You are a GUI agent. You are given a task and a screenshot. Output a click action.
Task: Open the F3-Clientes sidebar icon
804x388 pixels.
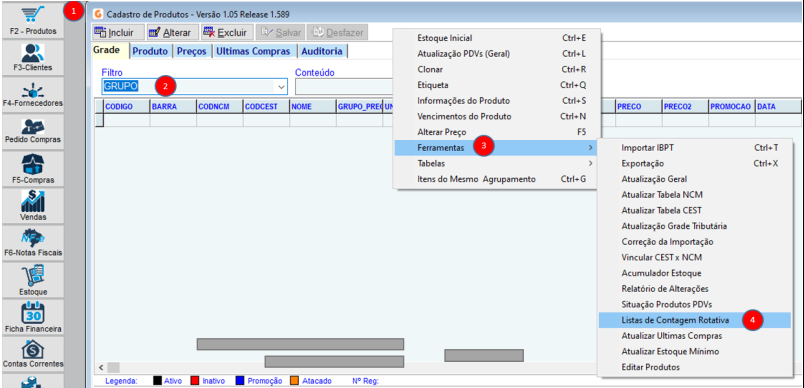pyautogui.click(x=33, y=57)
